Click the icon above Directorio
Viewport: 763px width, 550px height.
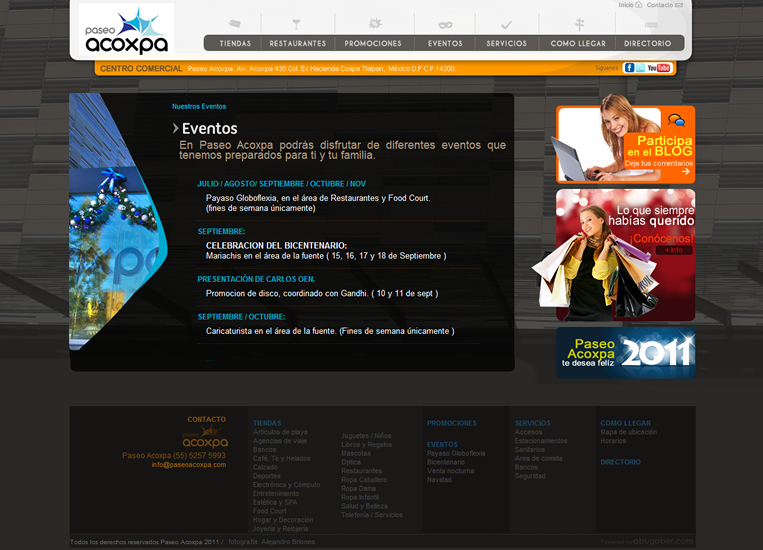(651, 24)
